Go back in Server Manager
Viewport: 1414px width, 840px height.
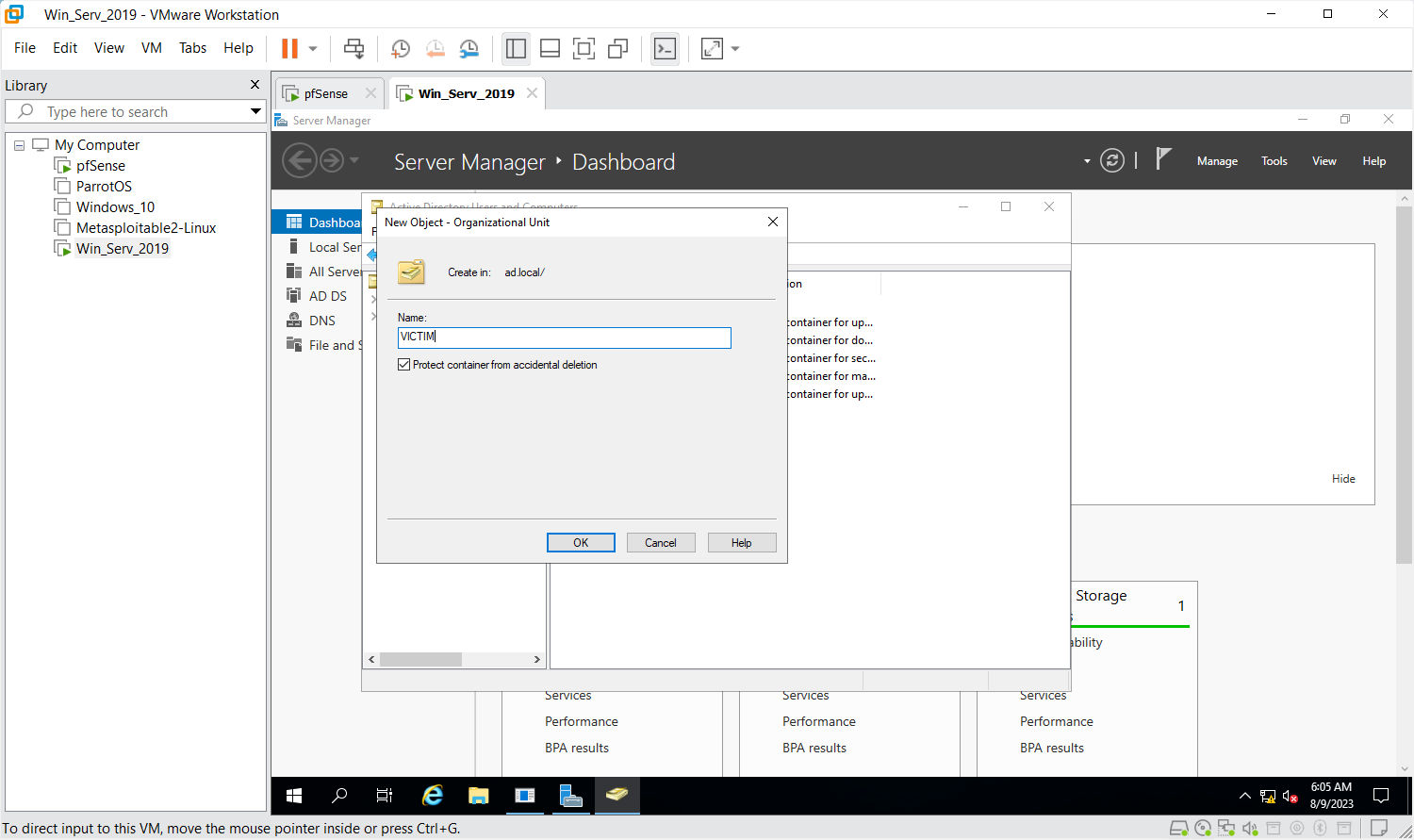300,161
